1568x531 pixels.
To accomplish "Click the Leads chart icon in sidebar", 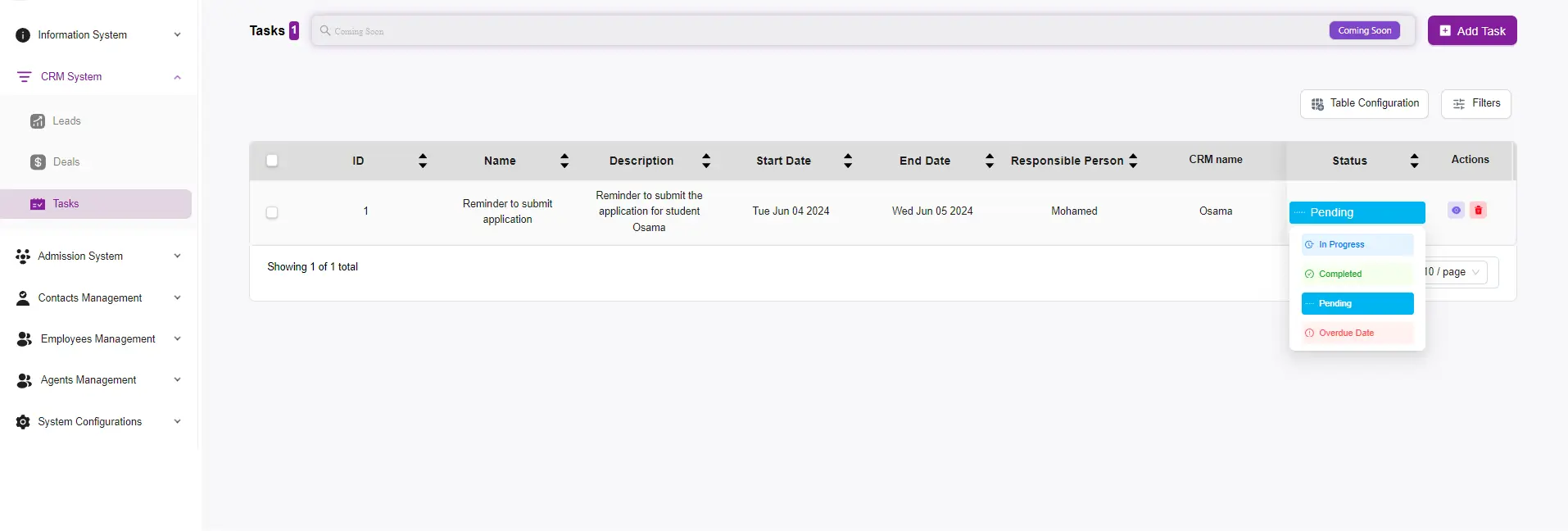I will [x=38, y=121].
